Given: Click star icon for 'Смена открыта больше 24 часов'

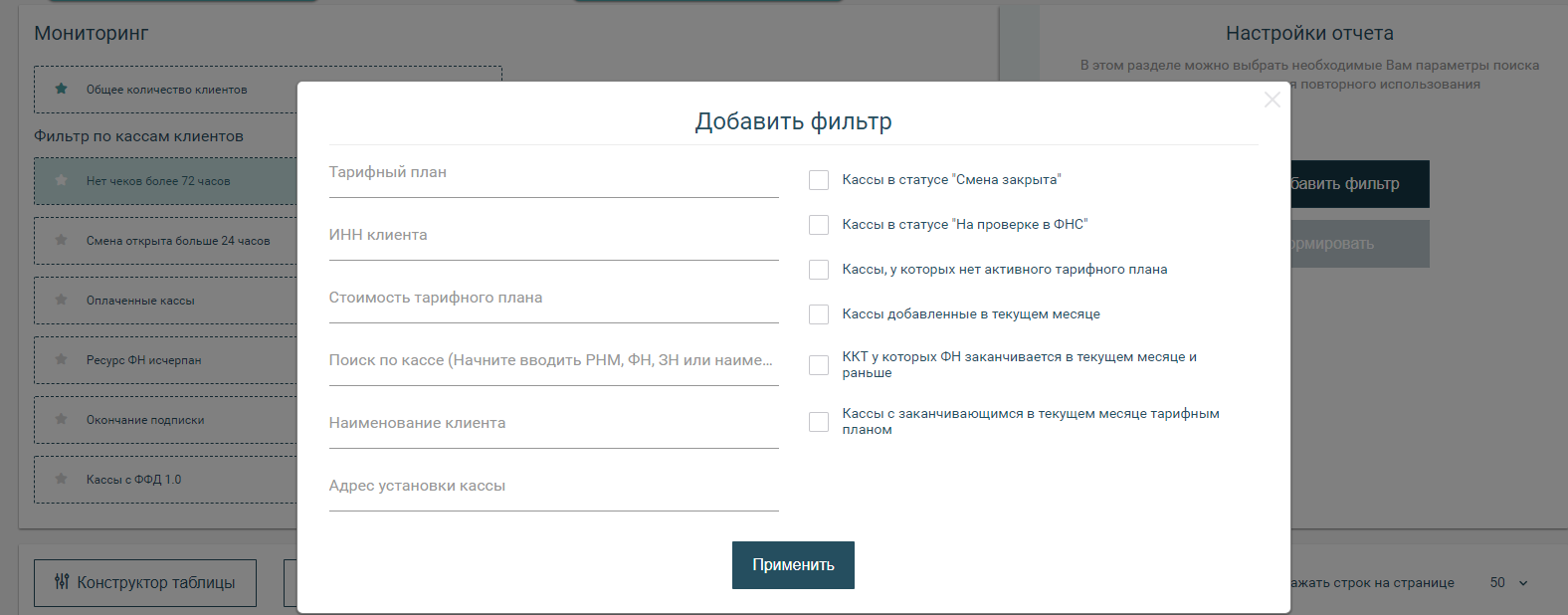Looking at the screenshot, I should (62, 240).
